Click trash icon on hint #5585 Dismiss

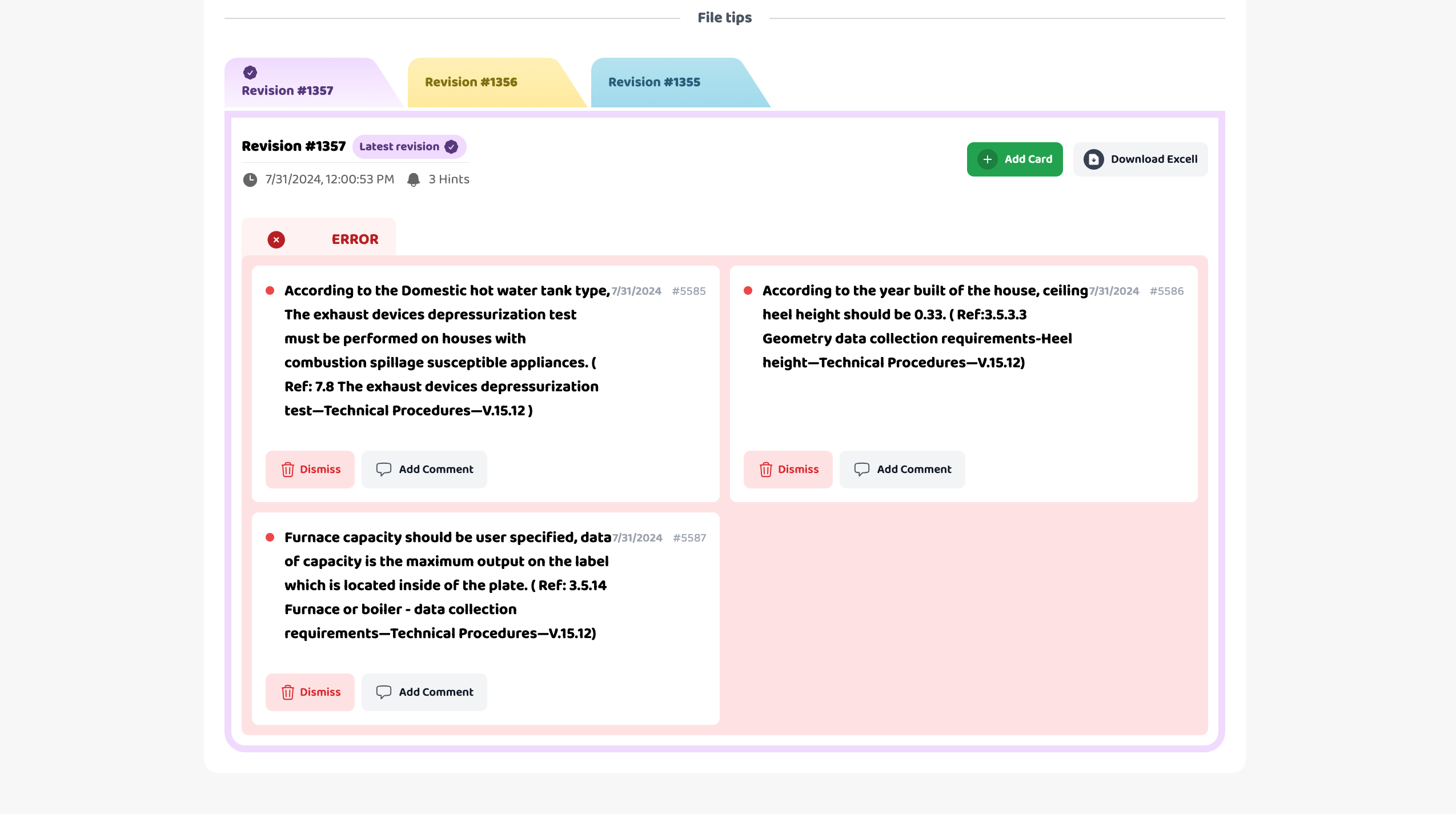pyautogui.click(x=287, y=470)
